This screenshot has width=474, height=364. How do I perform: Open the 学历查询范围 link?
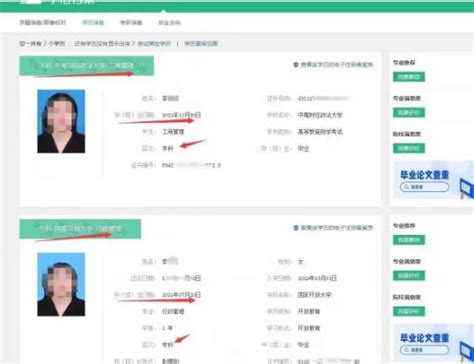(x=201, y=44)
